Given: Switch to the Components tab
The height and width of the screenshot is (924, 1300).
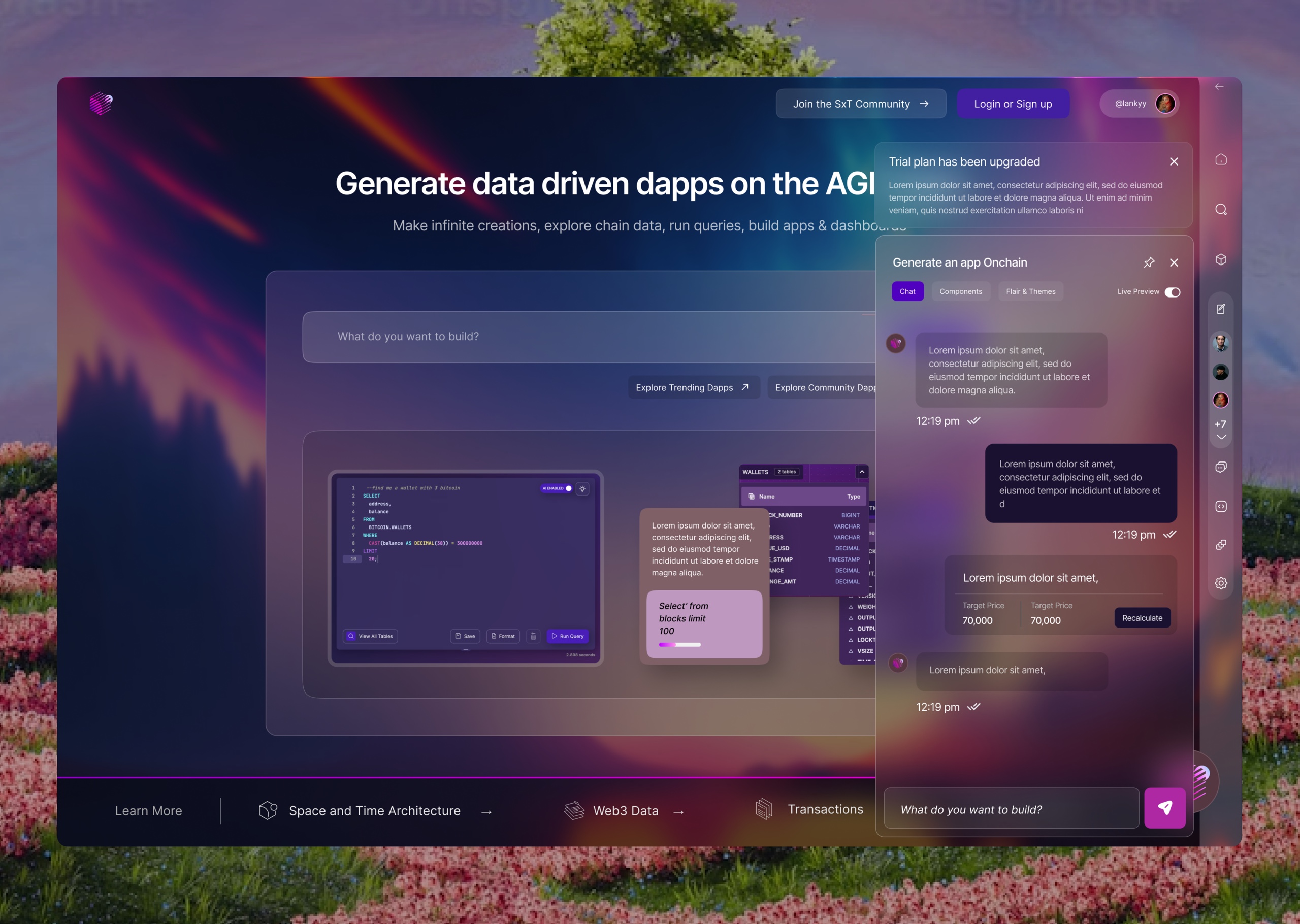Looking at the screenshot, I should (961, 291).
